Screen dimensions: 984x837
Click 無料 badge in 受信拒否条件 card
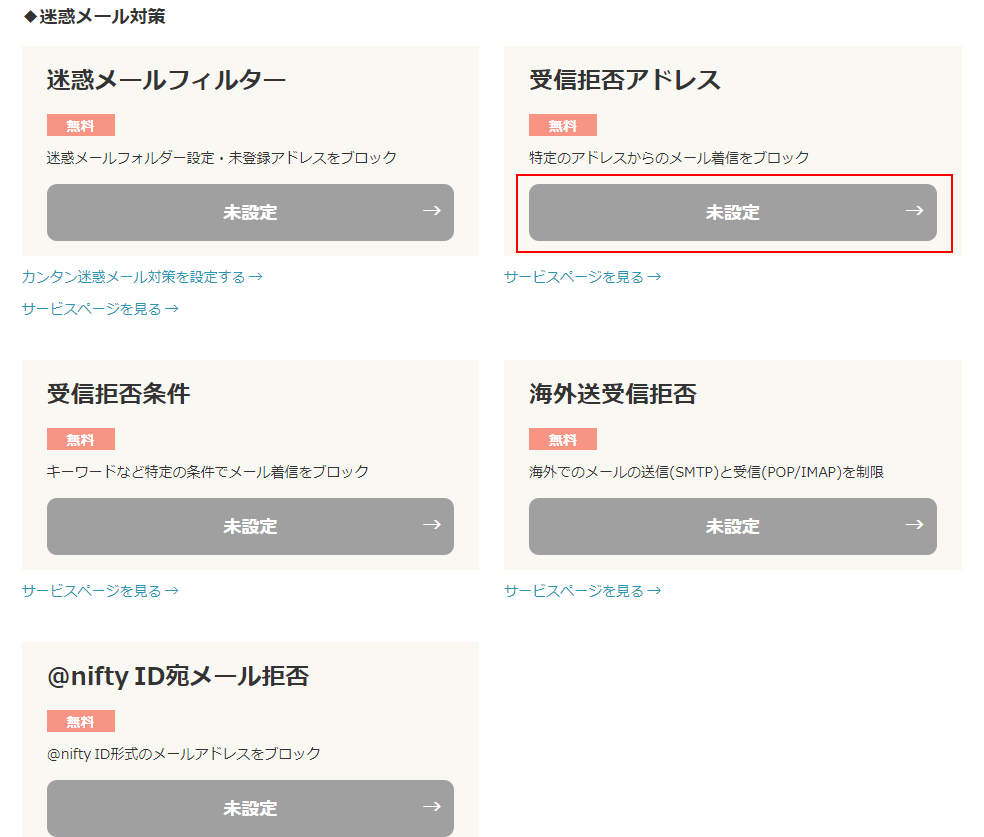pyautogui.click(x=81, y=439)
